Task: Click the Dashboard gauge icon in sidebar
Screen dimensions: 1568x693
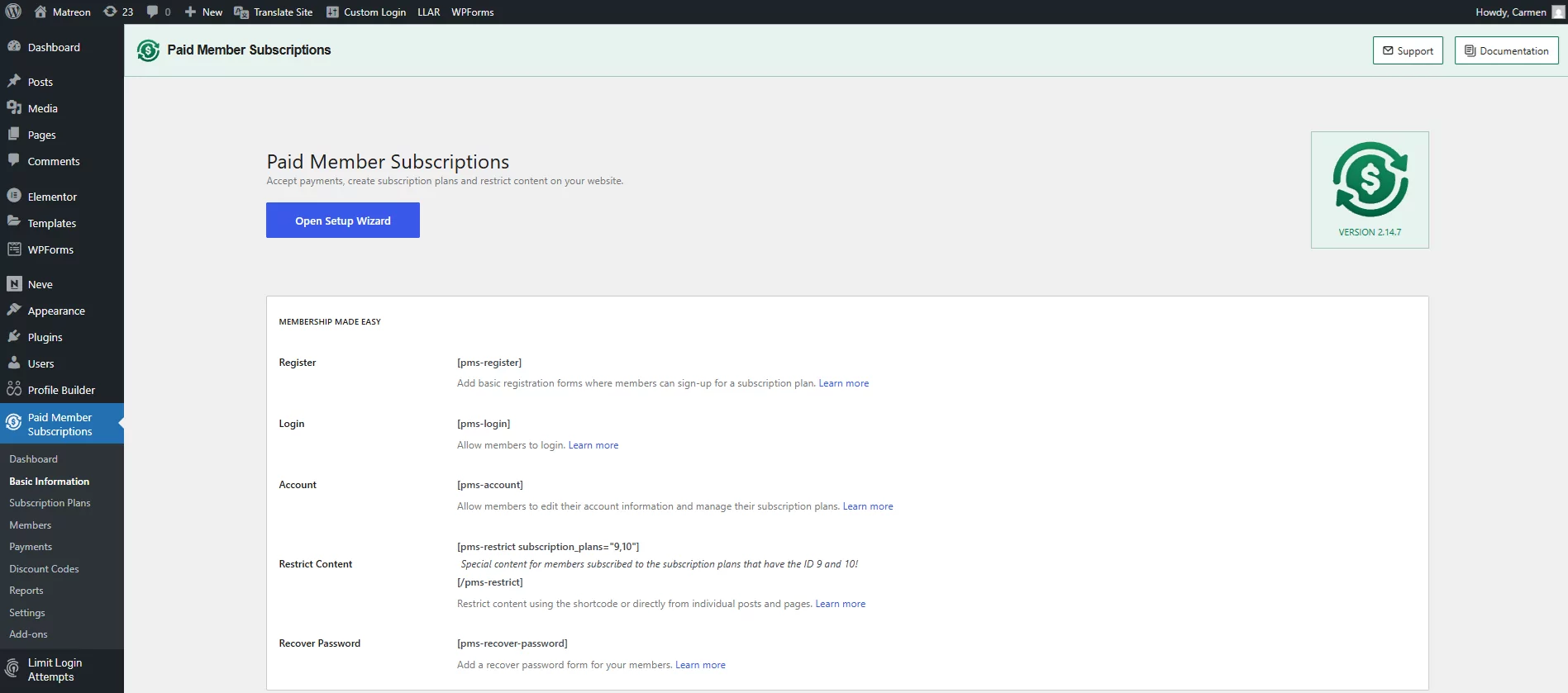Action: tap(14, 47)
